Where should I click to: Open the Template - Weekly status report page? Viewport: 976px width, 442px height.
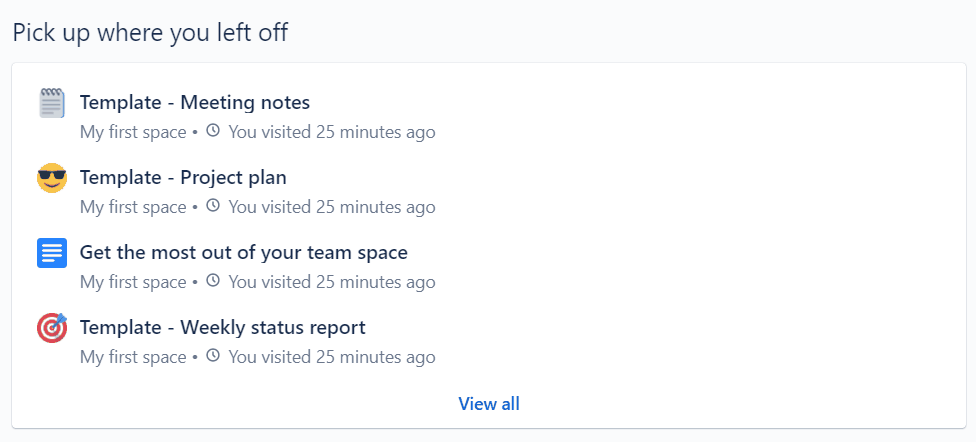222,327
